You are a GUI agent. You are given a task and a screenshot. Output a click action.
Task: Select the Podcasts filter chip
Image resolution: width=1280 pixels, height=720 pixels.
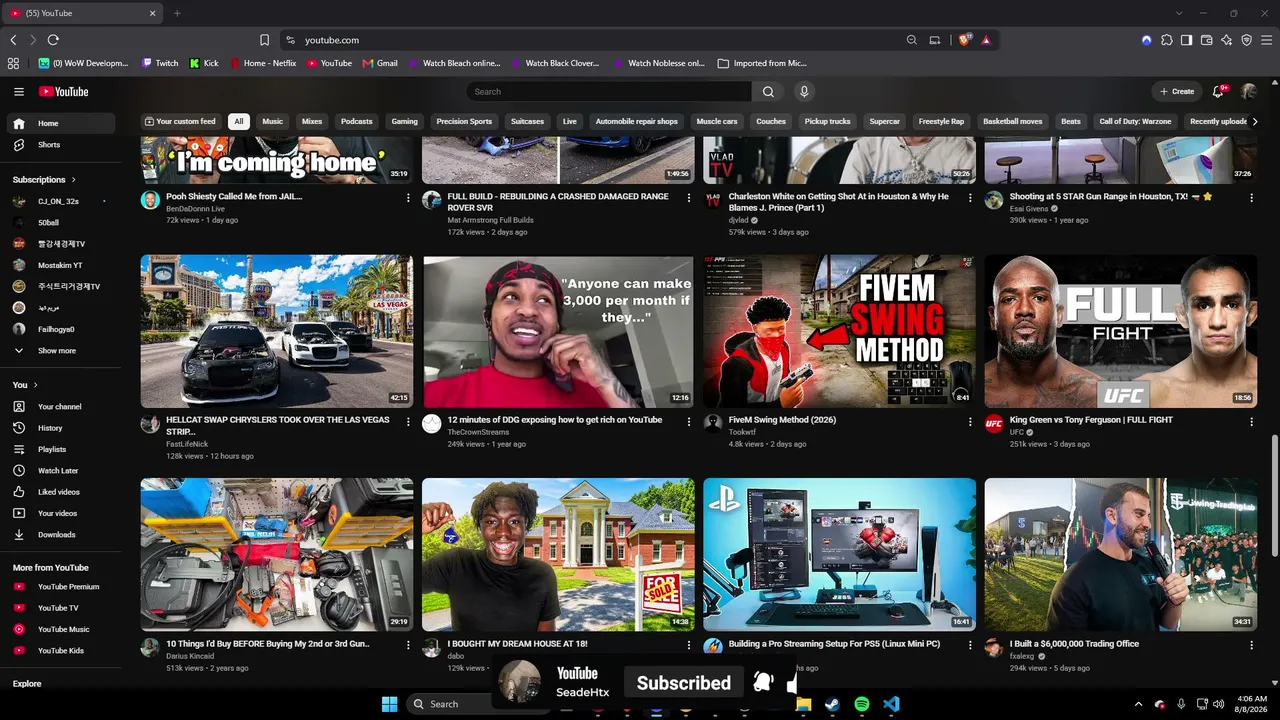click(x=357, y=122)
